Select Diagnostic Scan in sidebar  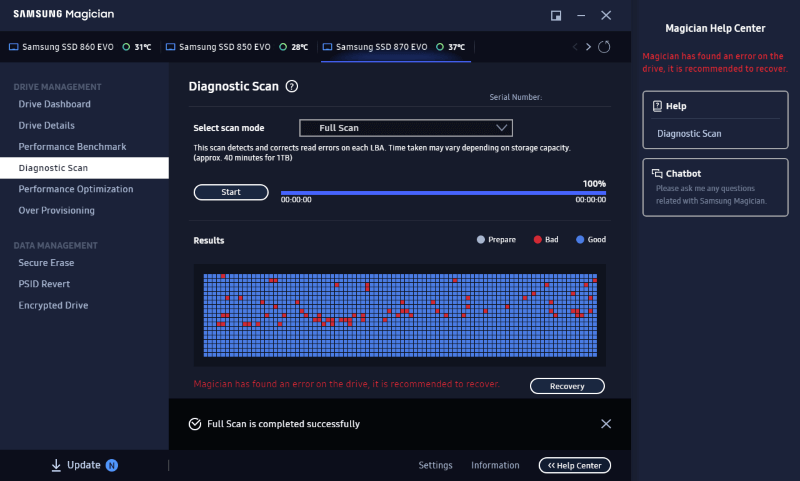[x=84, y=168]
